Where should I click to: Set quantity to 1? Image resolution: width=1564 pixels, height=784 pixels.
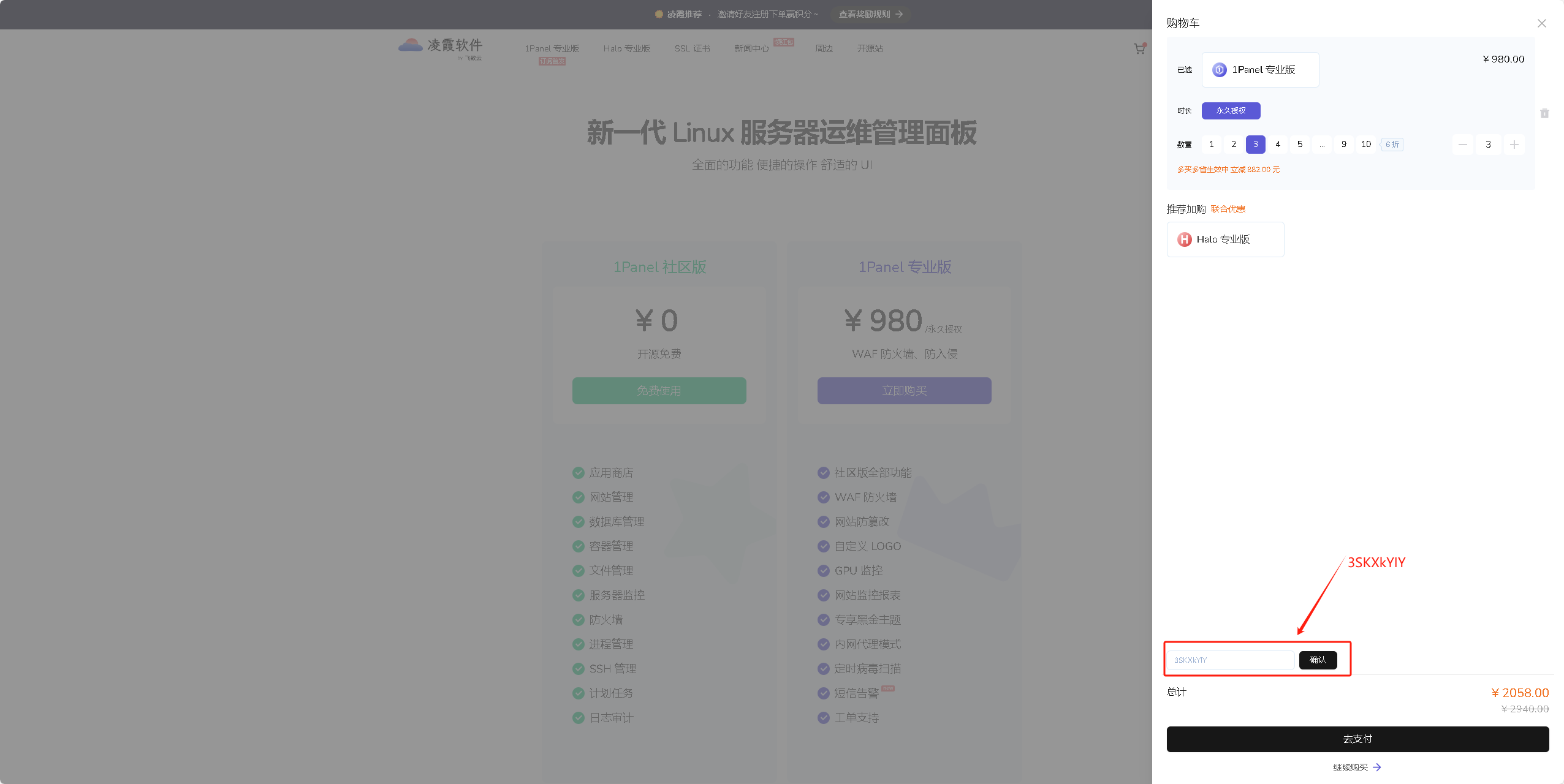(x=1211, y=145)
